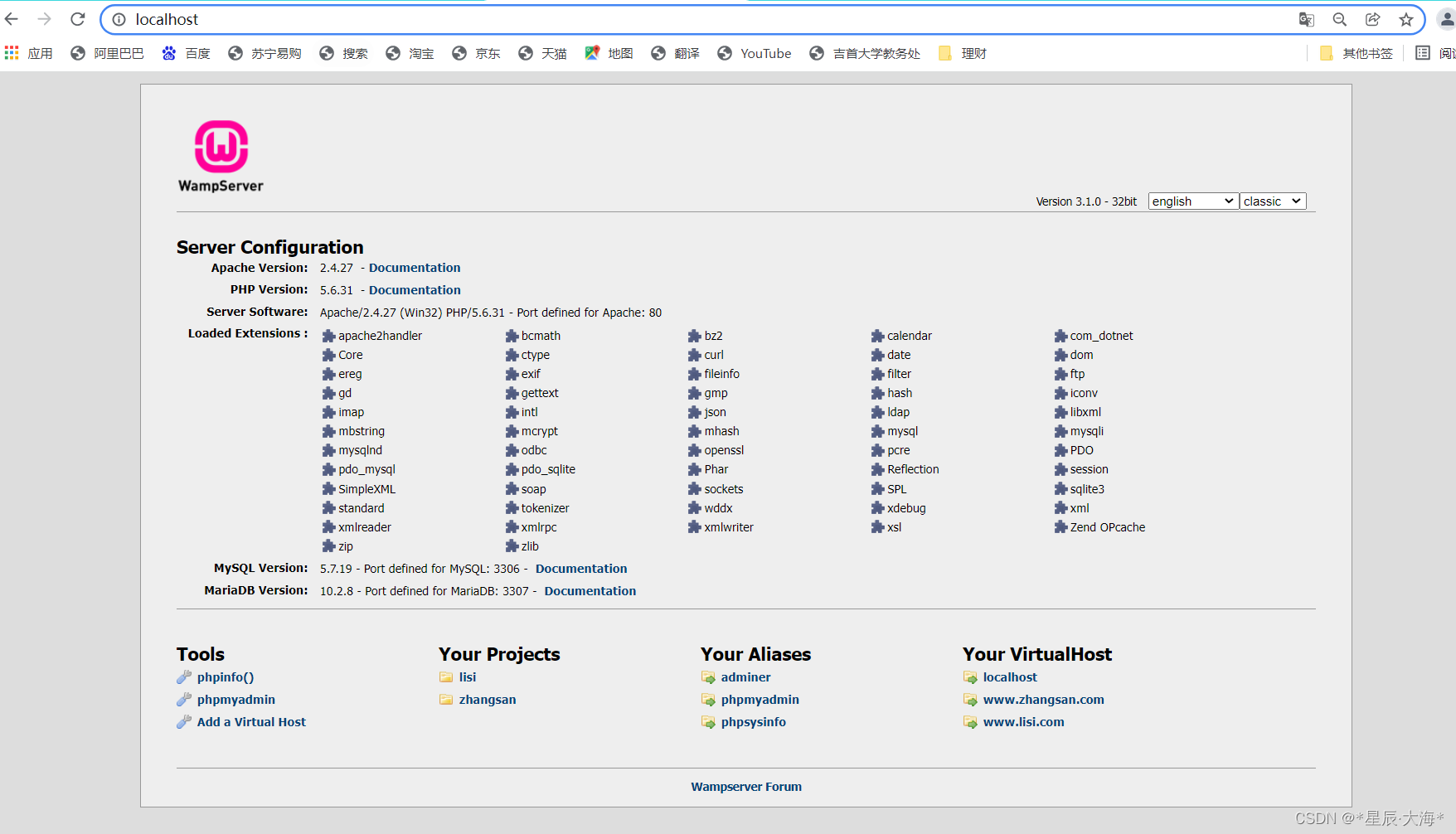The width and height of the screenshot is (1456, 834).
Task: Open the 其他书签 bookmarks folder
Action: (1357, 53)
